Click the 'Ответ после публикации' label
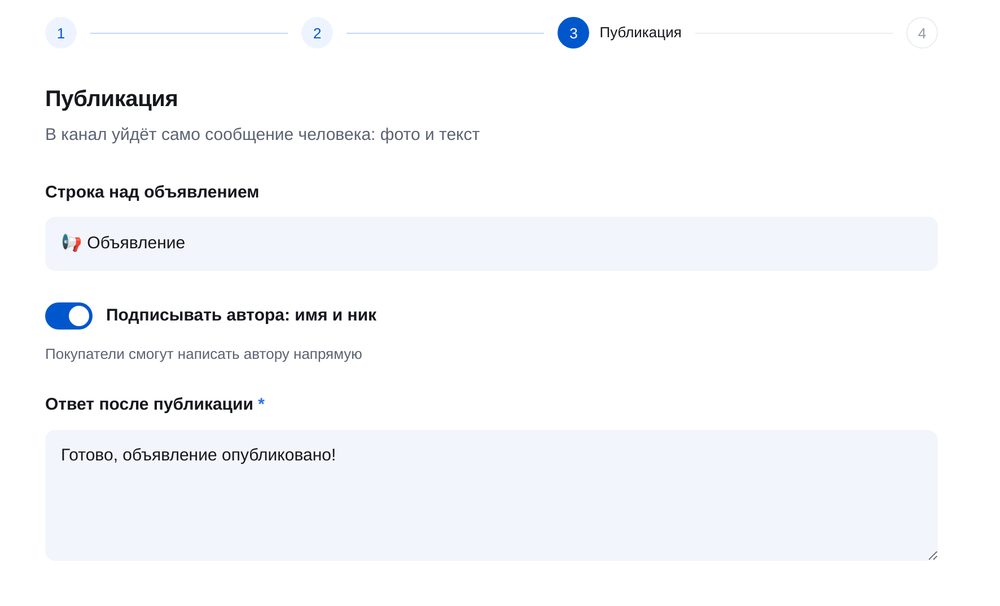 tap(149, 404)
